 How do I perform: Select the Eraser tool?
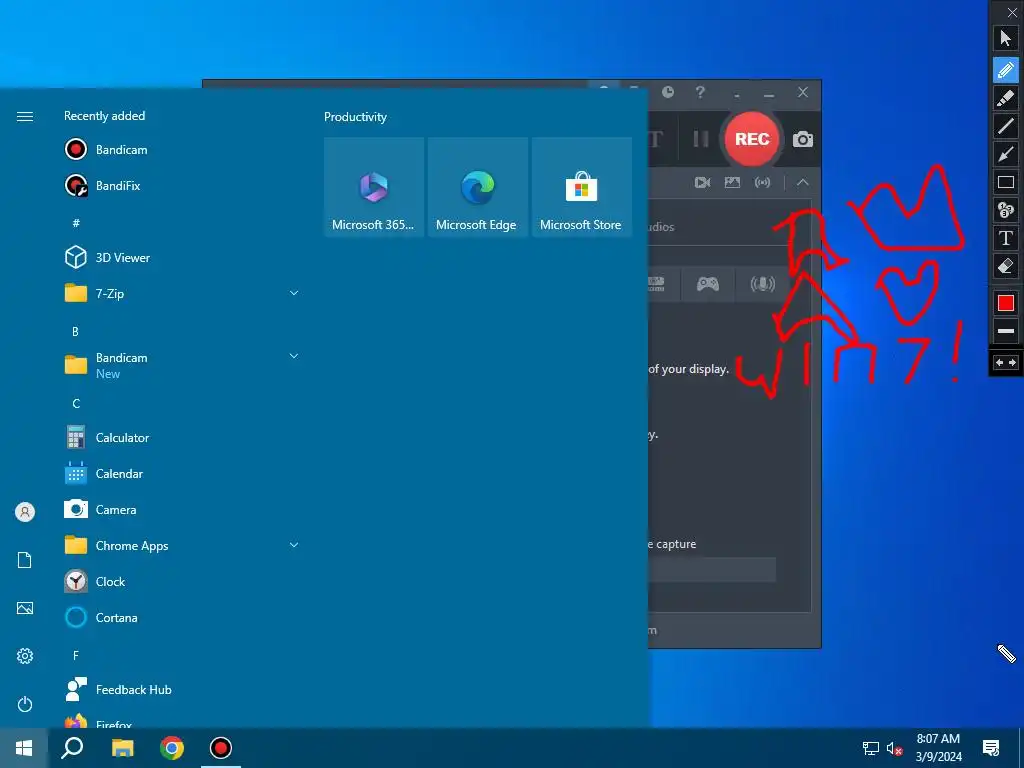(x=1006, y=266)
